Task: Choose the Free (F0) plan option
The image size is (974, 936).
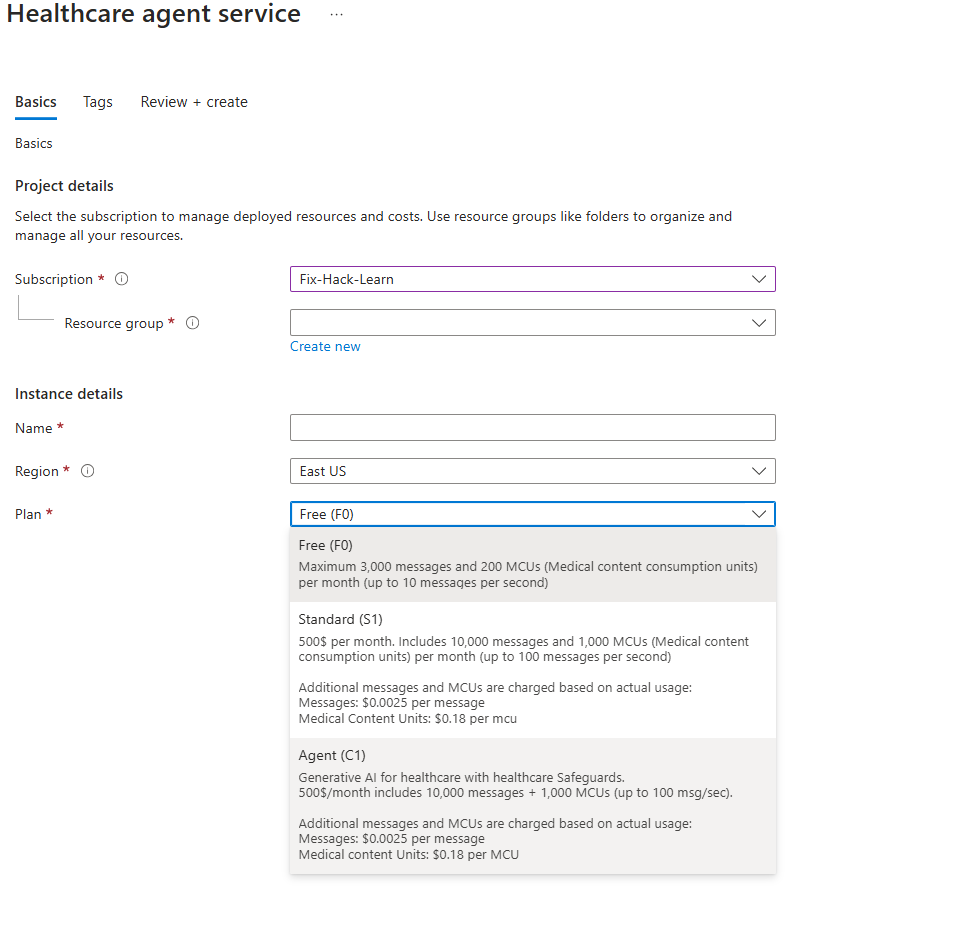Action: tap(532, 564)
